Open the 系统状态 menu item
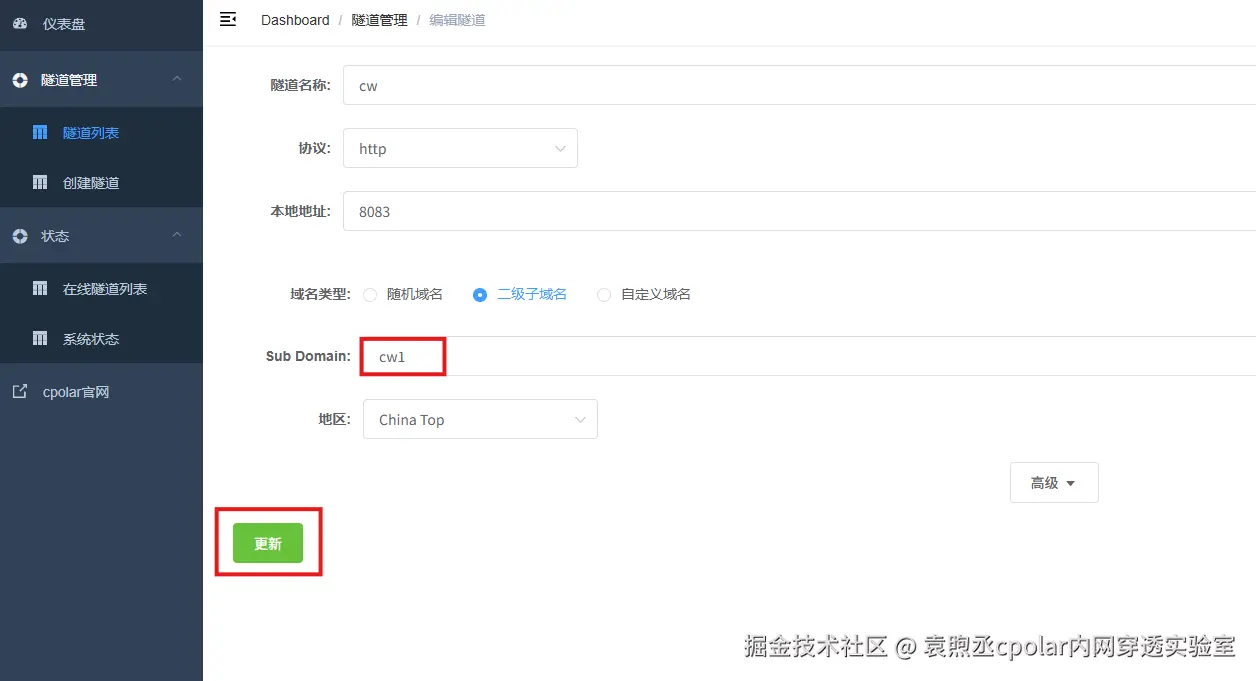1256x681 pixels. click(x=101, y=338)
